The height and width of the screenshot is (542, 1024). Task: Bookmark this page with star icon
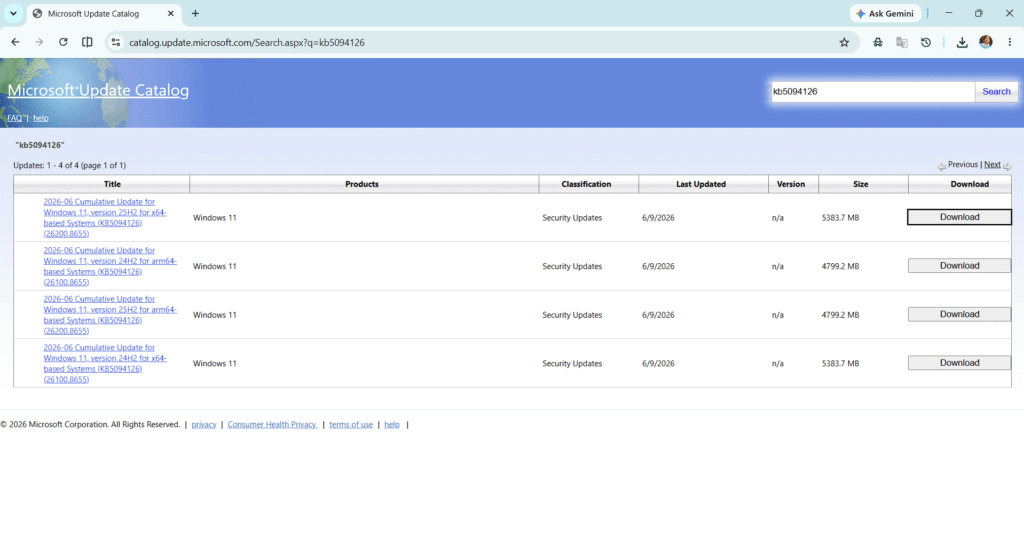tap(844, 42)
